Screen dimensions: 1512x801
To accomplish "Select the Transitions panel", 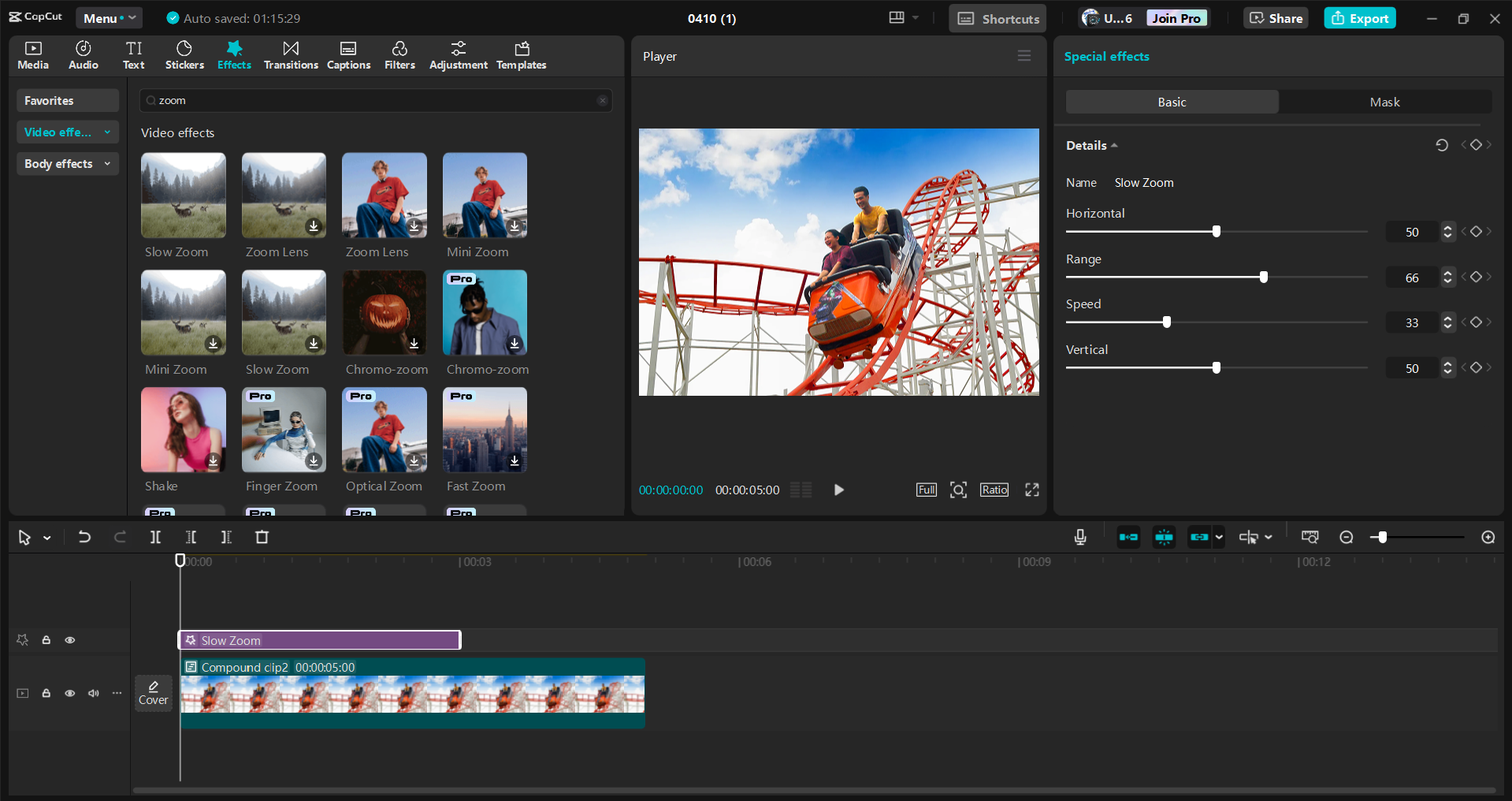I will tap(290, 54).
